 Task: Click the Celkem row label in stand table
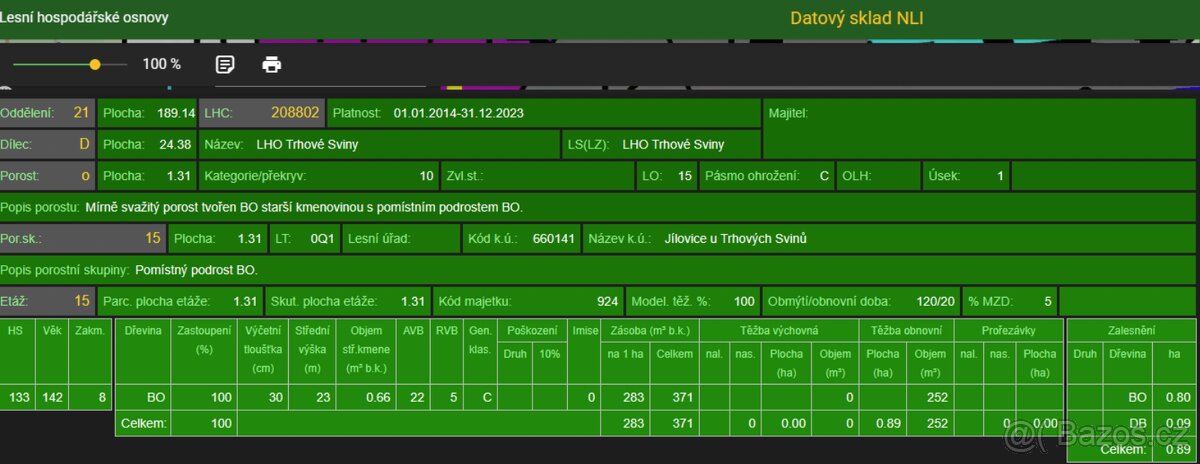point(142,424)
